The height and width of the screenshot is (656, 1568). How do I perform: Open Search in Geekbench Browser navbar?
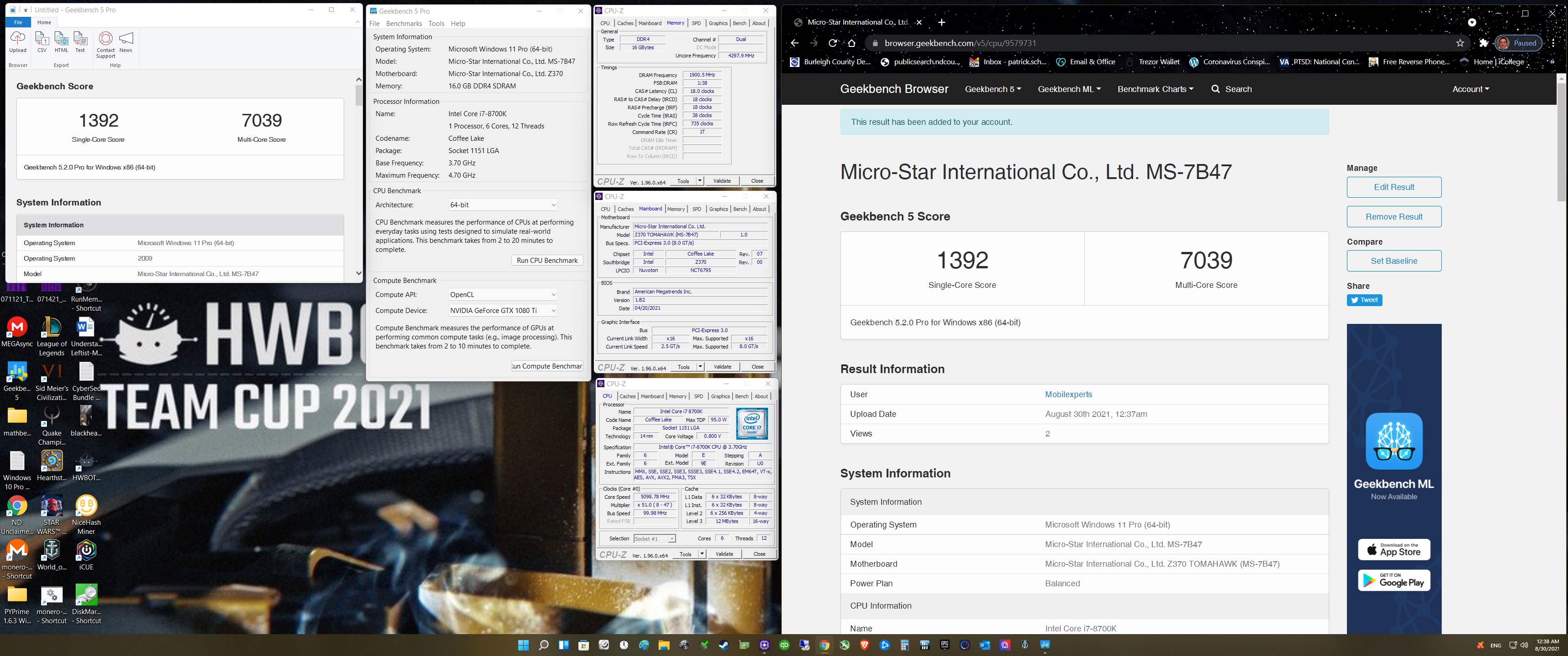[1232, 89]
